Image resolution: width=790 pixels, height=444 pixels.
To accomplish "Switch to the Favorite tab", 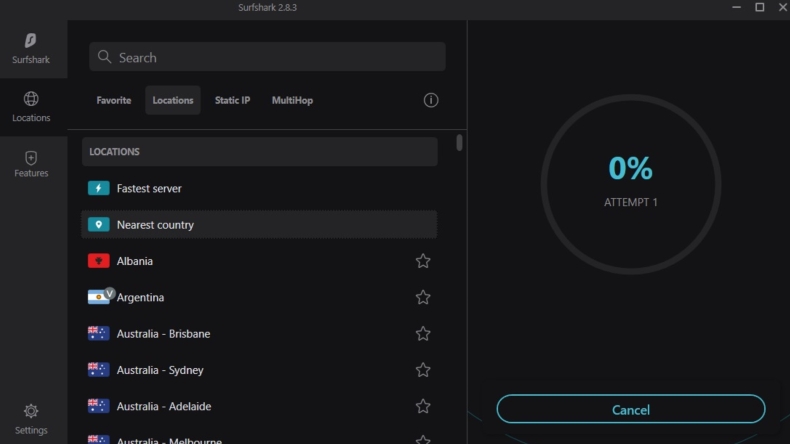I will [113, 100].
